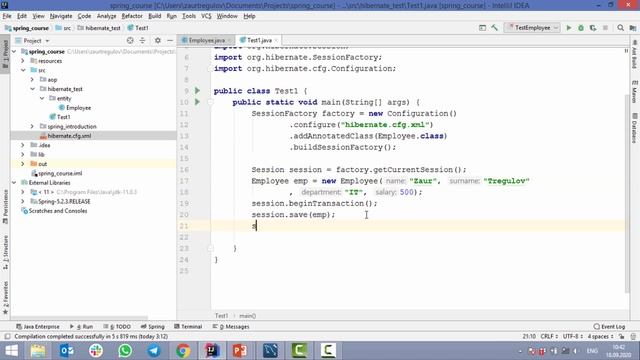Open Outlook from the taskbar

click(67, 351)
